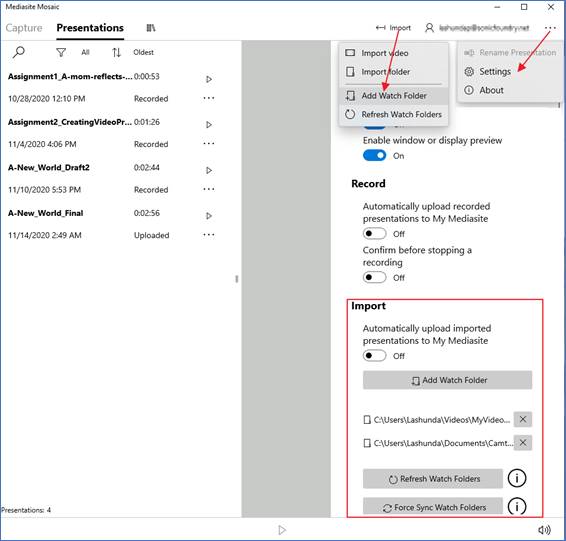Click the volume speaker icon
This screenshot has width=566, height=541.
pos(544,530)
